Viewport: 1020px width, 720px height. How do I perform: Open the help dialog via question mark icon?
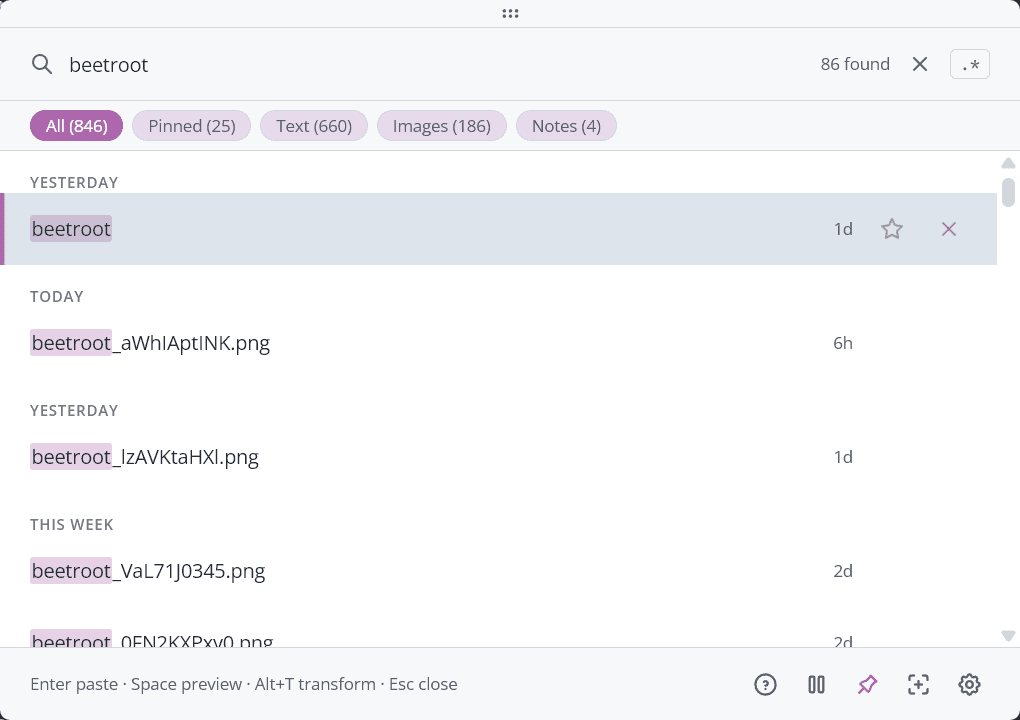click(765, 684)
